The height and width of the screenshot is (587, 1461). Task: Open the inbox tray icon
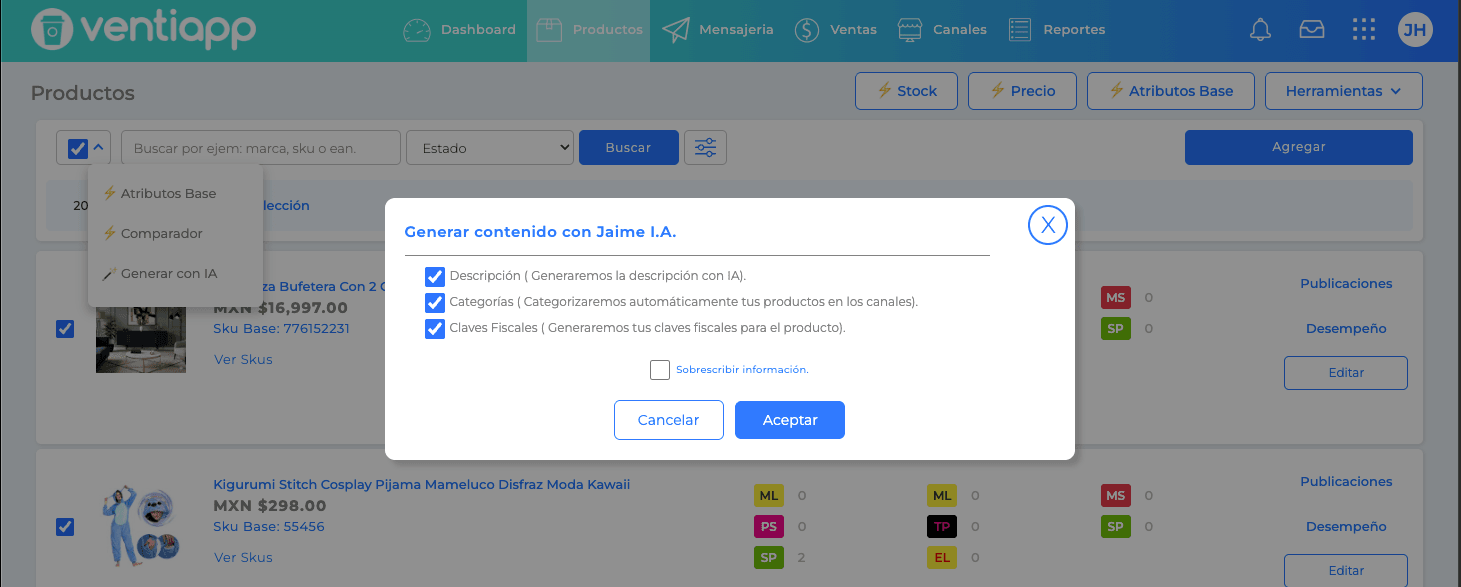click(x=1312, y=30)
